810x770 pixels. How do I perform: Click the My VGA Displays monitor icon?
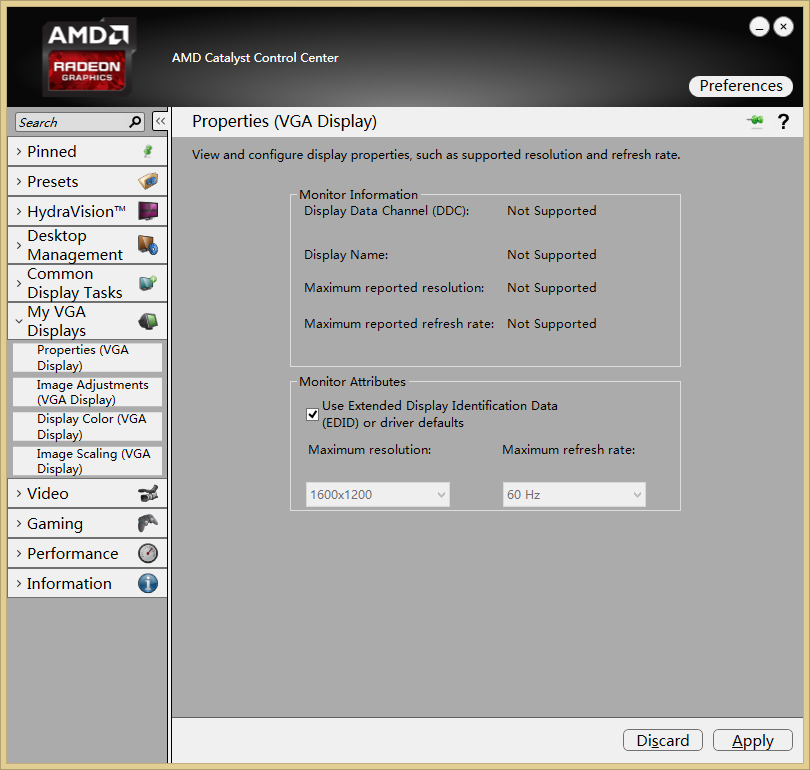pos(148,321)
